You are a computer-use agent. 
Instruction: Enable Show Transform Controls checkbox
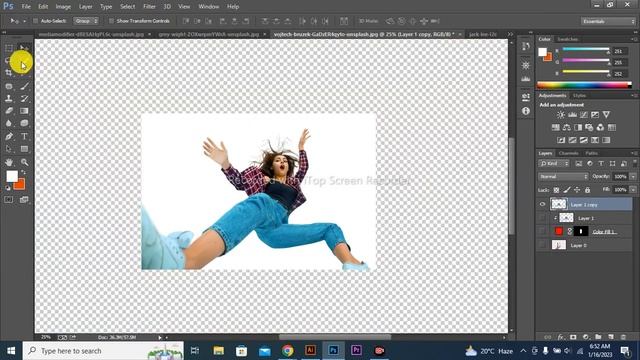pos(111,21)
